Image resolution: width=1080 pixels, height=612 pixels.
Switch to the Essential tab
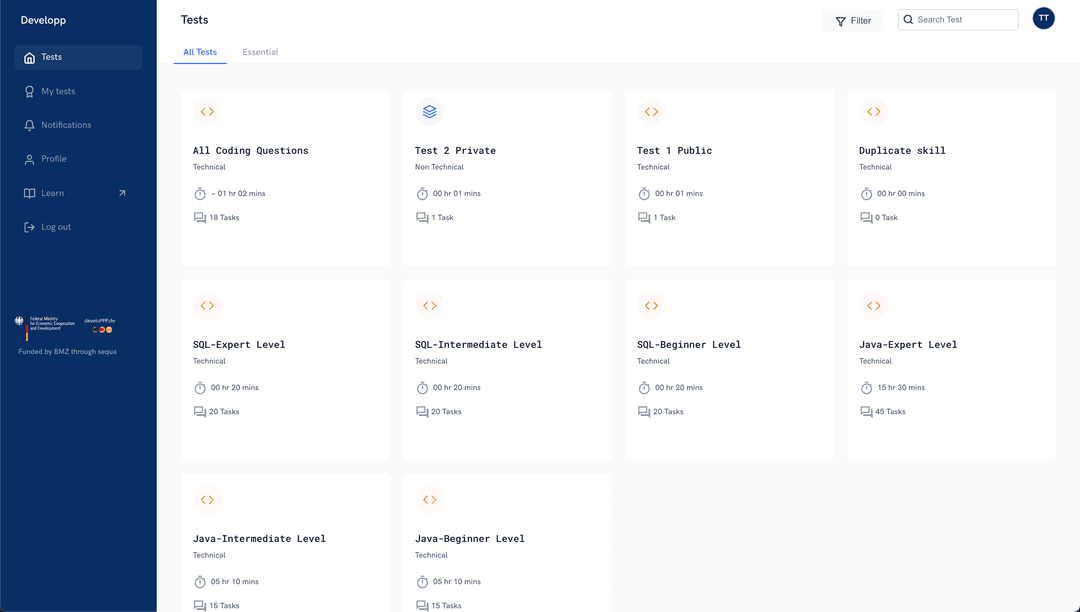260,52
